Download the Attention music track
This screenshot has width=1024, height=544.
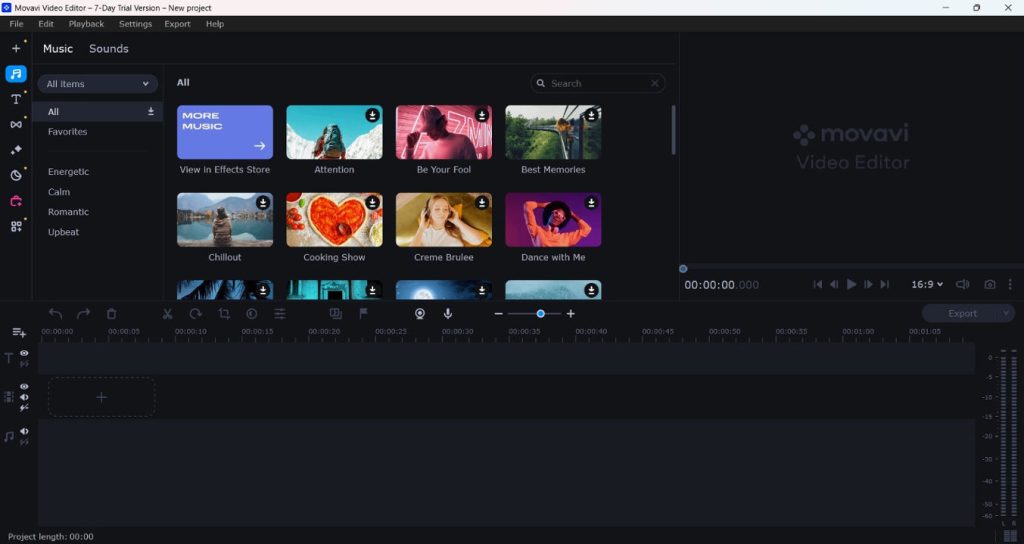tap(372, 115)
